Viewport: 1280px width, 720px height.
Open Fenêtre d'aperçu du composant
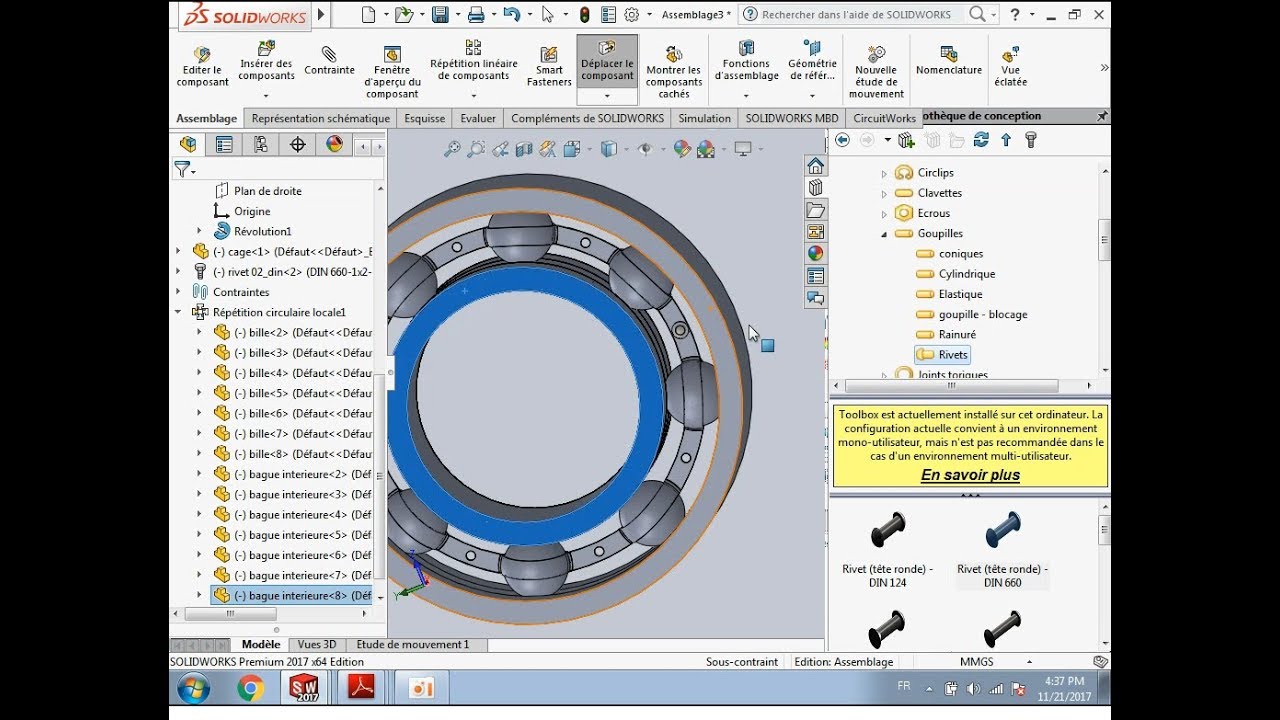click(x=392, y=72)
